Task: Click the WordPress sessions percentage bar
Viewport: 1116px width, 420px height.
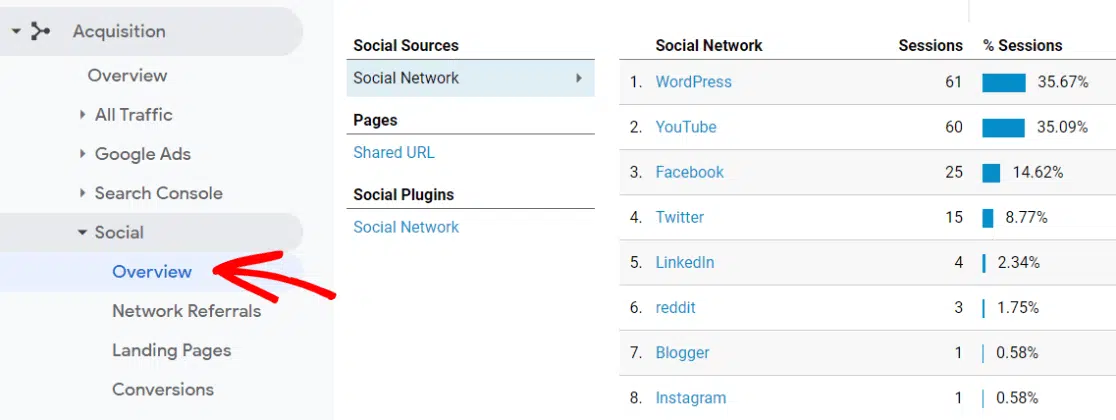Action: click(x=1003, y=82)
